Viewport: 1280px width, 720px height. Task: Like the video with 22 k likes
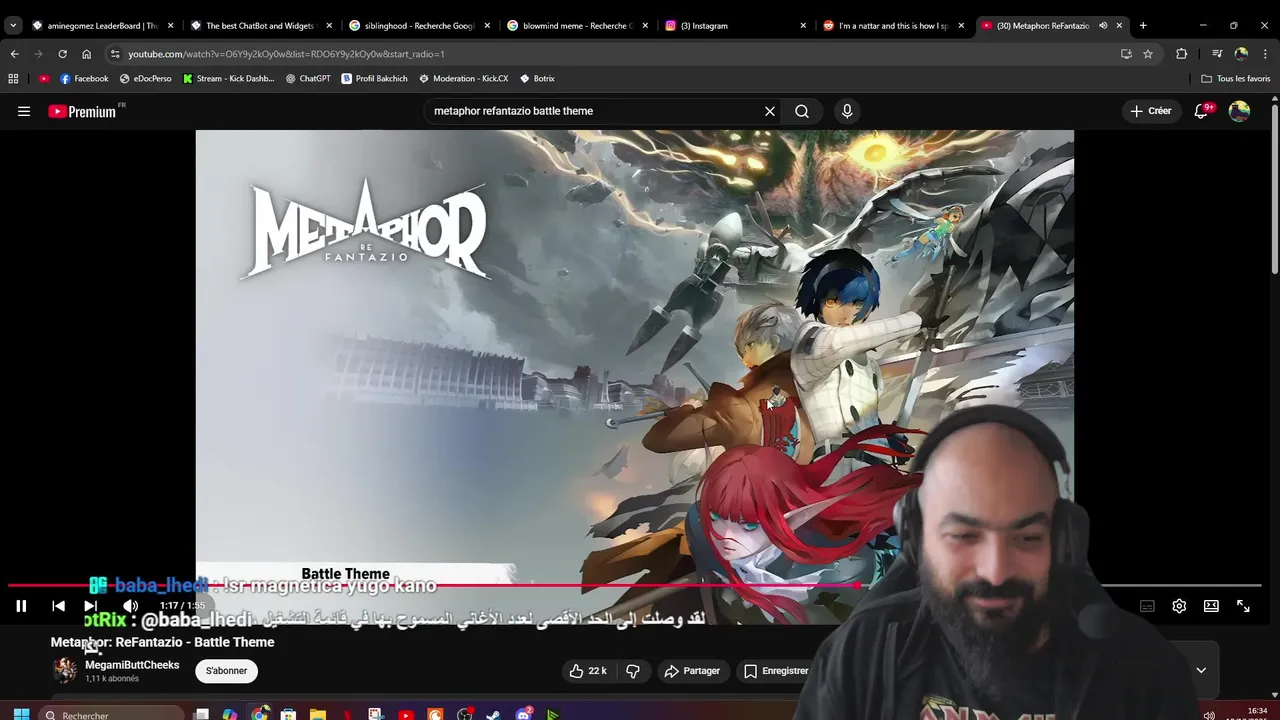(x=588, y=671)
